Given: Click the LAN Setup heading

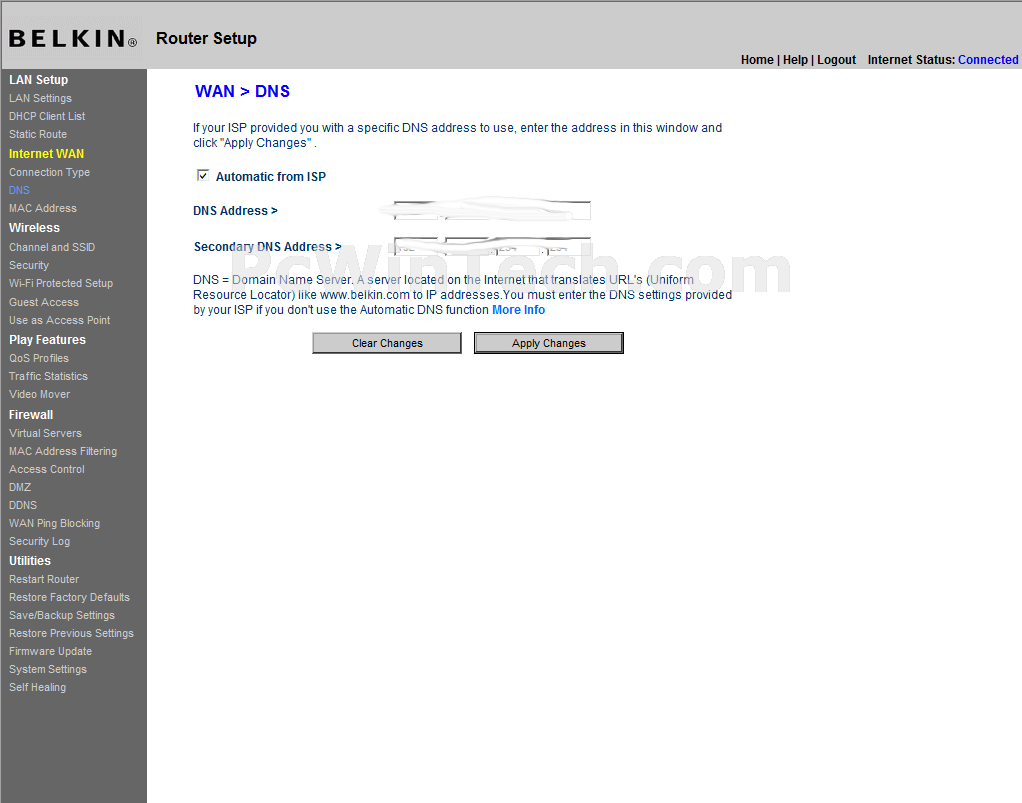Looking at the screenshot, I should (x=38, y=80).
